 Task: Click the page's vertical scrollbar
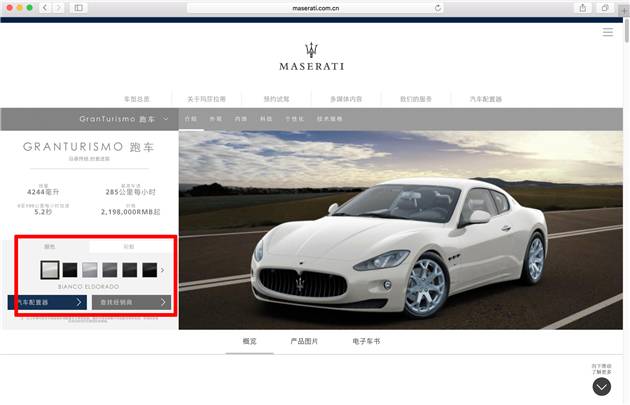(x=626, y=31)
